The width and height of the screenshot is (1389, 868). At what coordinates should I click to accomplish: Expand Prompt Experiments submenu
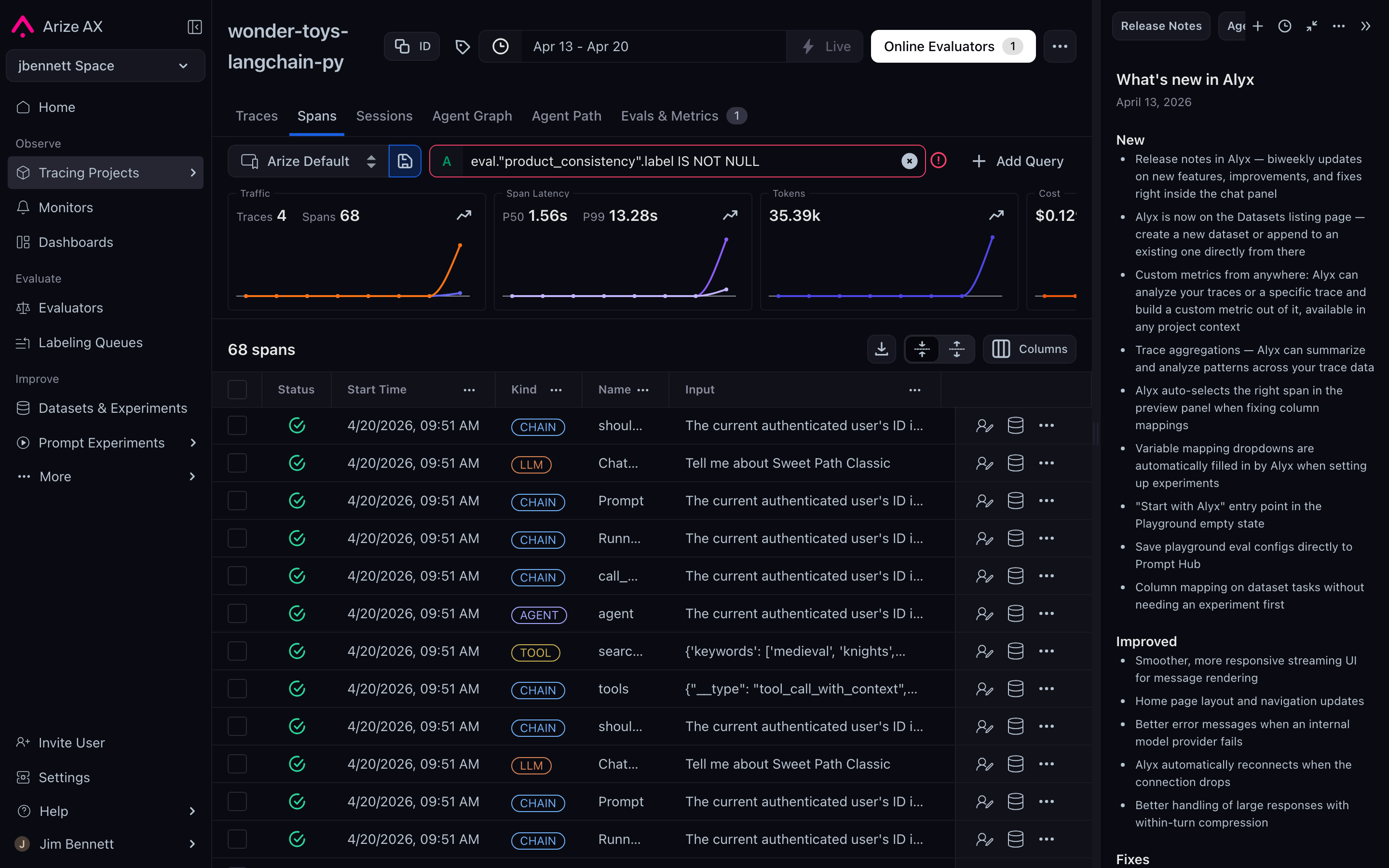[193, 443]
